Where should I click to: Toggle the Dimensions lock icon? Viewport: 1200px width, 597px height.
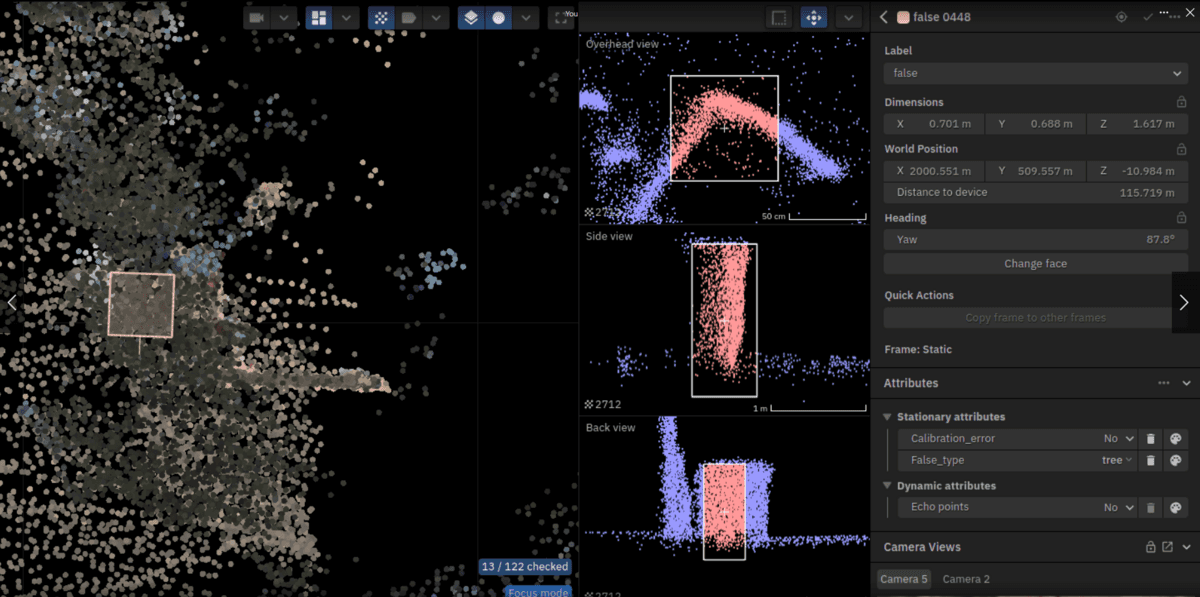pyautogui.click(x=1181, y=102)
